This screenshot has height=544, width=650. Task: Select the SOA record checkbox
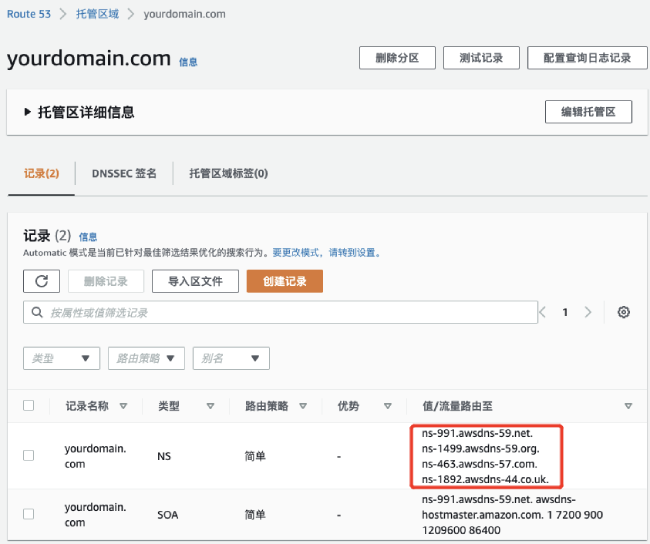[x=29, y=514]
